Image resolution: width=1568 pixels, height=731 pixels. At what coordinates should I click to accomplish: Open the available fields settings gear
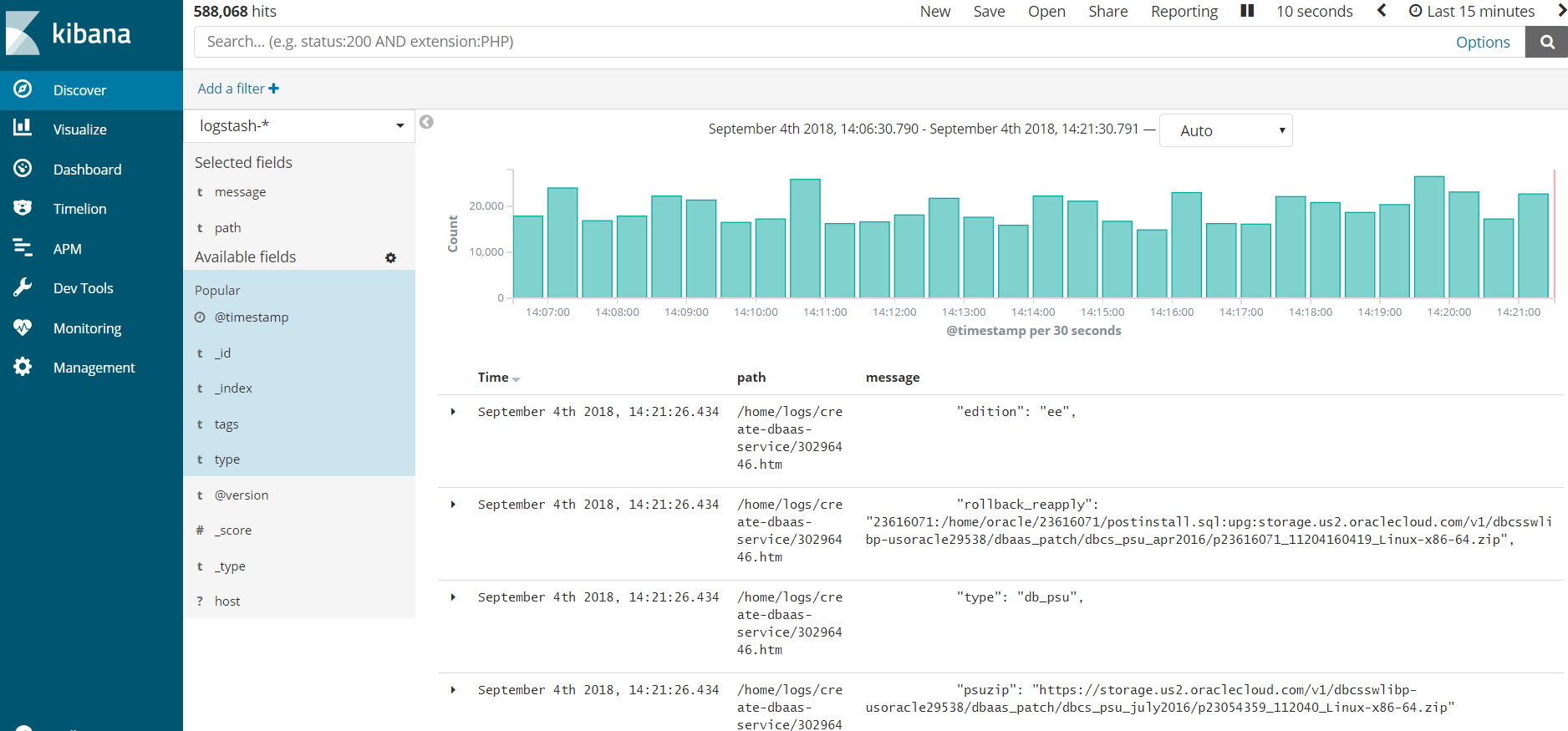(x=390, y=258)
